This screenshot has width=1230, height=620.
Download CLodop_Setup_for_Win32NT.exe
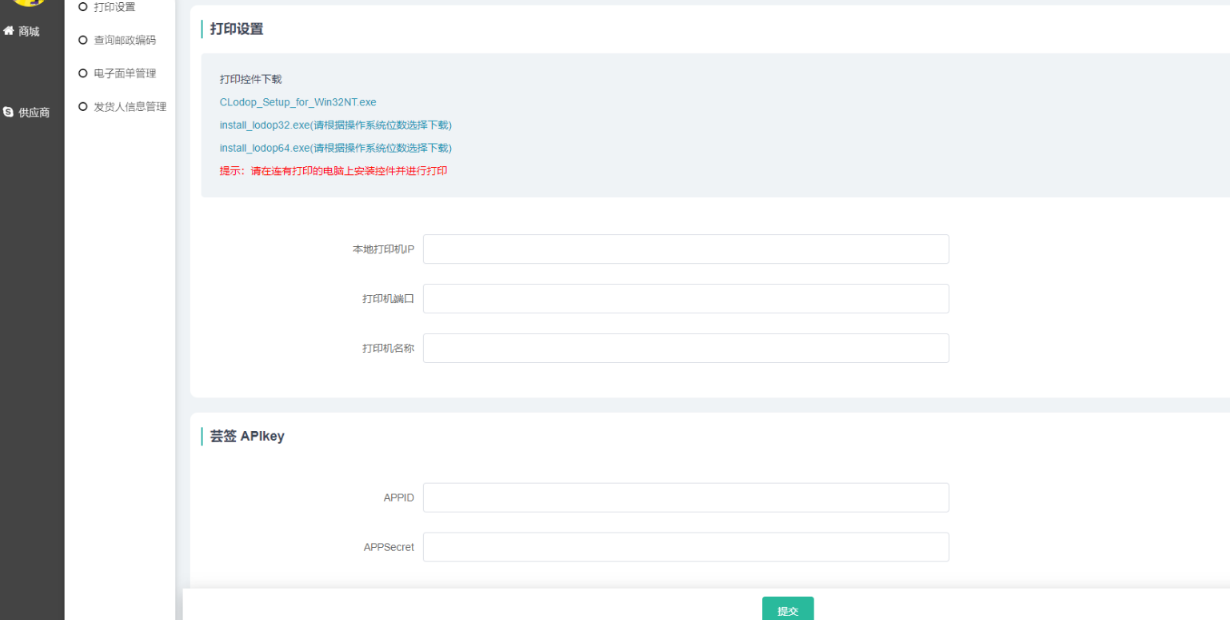pyautogui.click(x=298, y=102)
